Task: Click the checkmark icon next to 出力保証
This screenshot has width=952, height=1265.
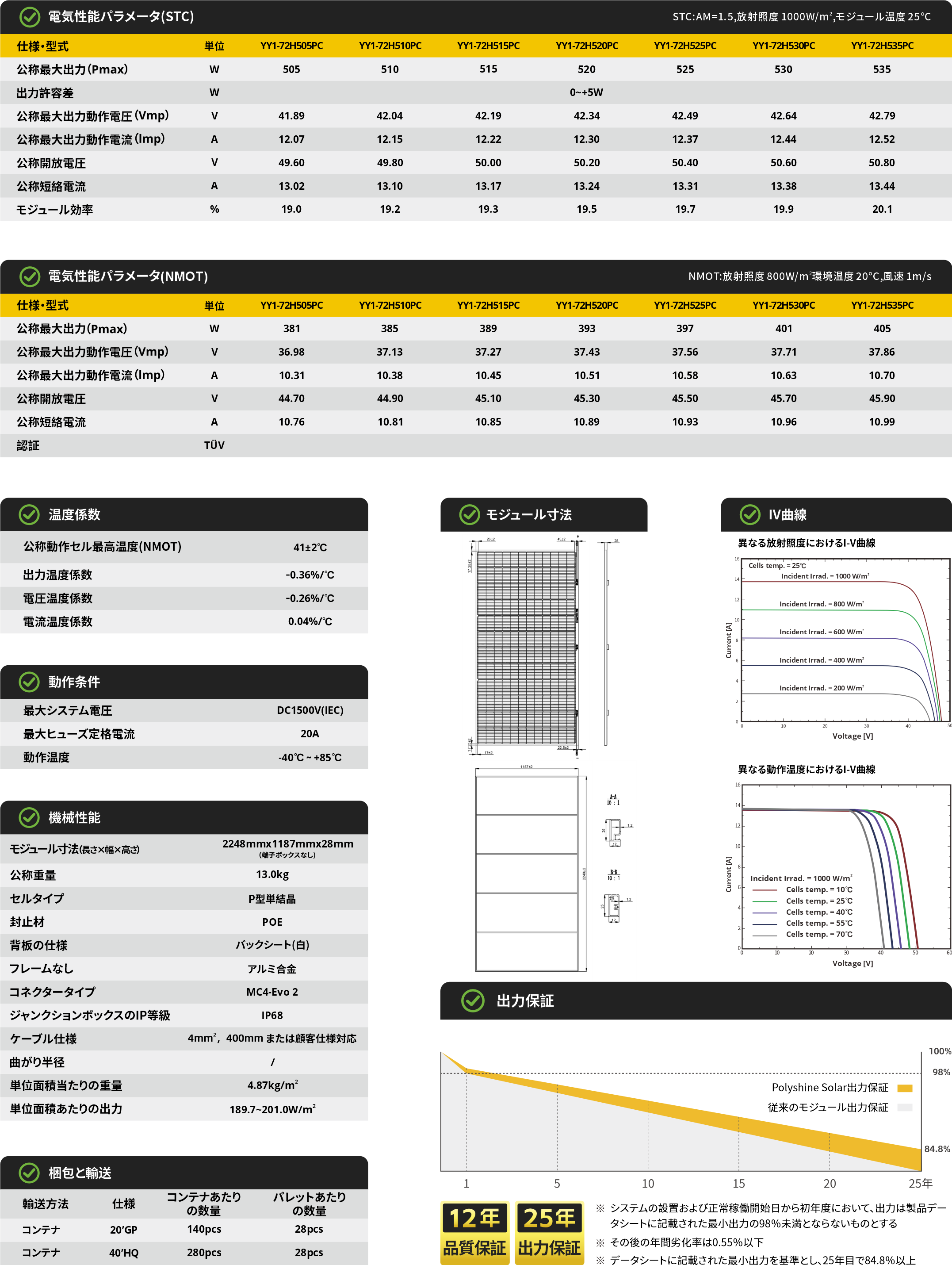Action: pyautogui.click(x=473, y=1001)
